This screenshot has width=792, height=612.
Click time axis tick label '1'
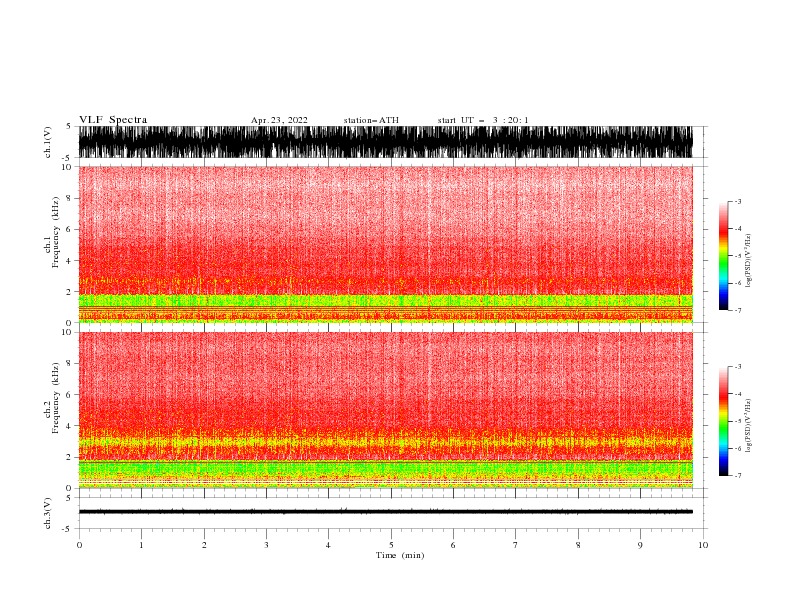pos(141,545)
